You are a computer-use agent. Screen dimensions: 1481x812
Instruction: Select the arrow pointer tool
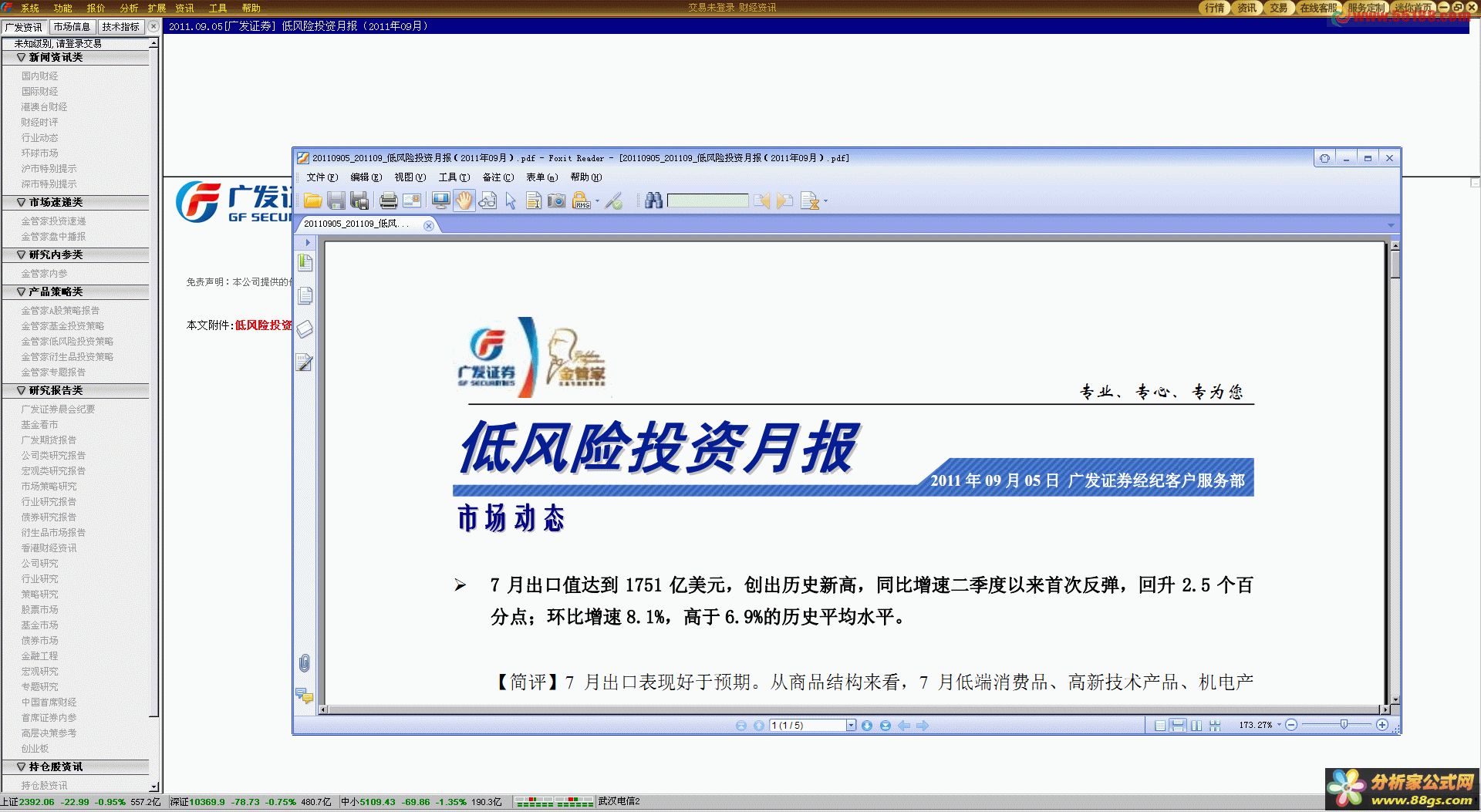[511, 201]
